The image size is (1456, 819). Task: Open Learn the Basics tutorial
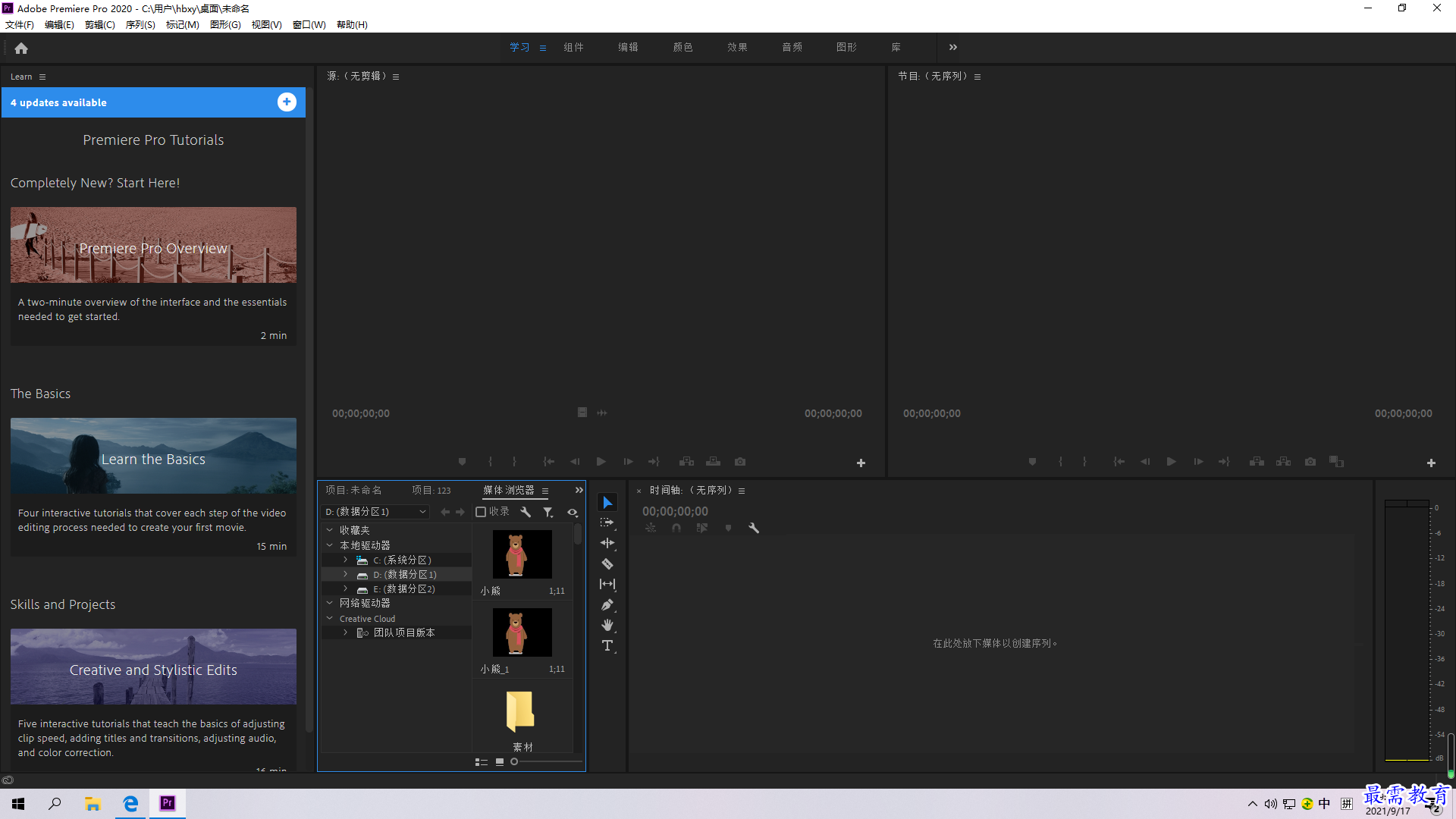tap(153, 457)
